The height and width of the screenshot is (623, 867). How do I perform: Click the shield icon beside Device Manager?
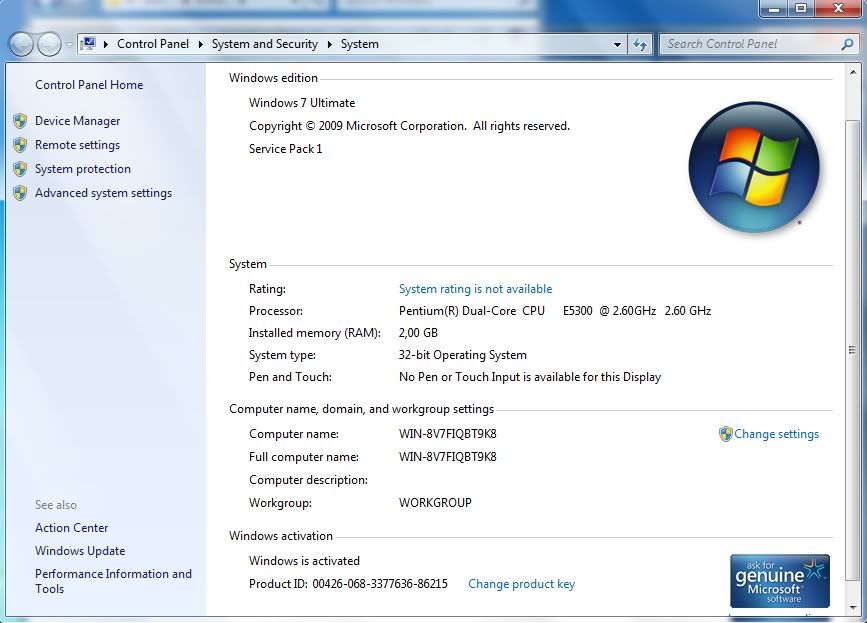[20, 121]
